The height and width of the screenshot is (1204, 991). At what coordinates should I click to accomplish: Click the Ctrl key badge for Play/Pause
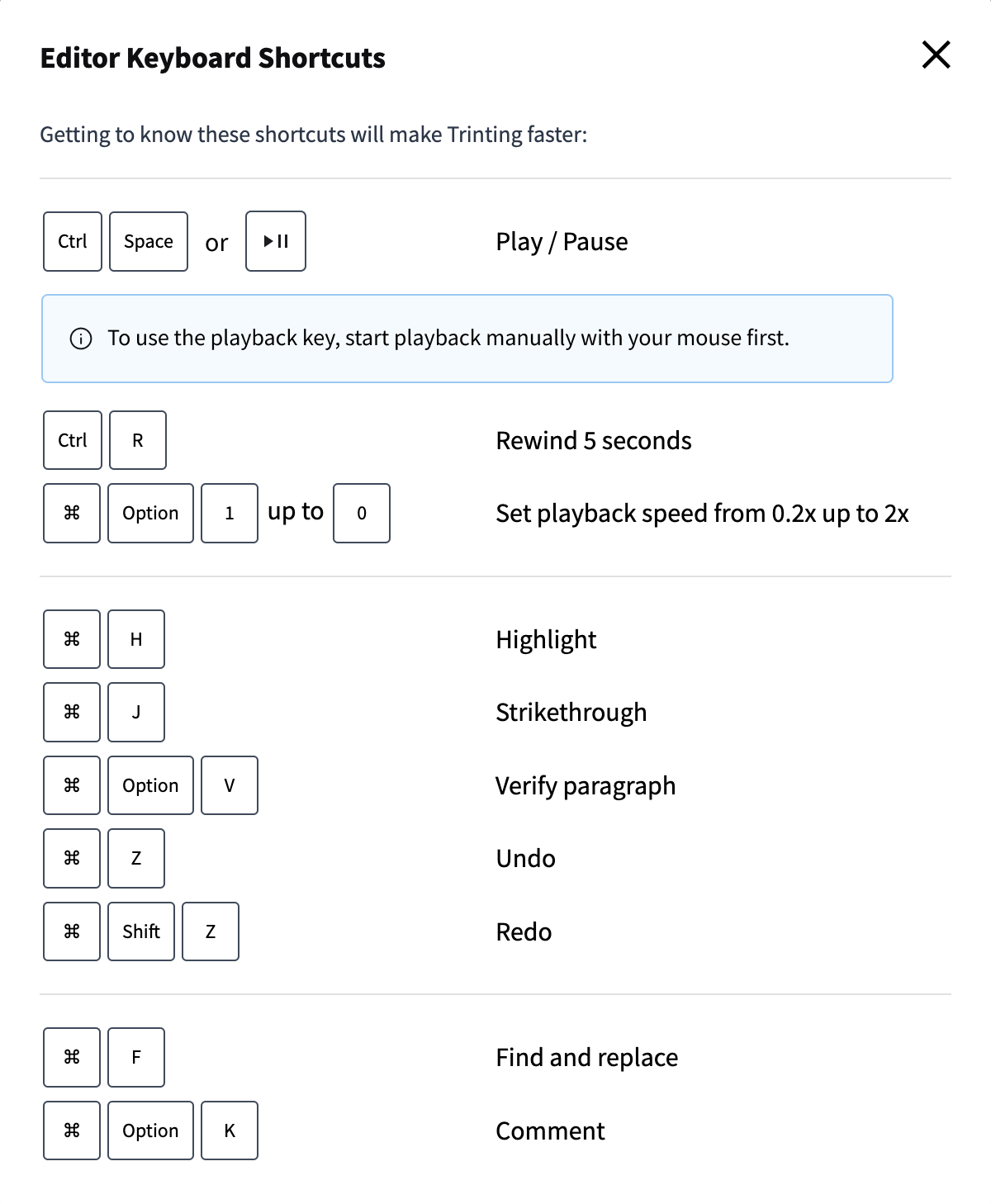coord(71,241)
